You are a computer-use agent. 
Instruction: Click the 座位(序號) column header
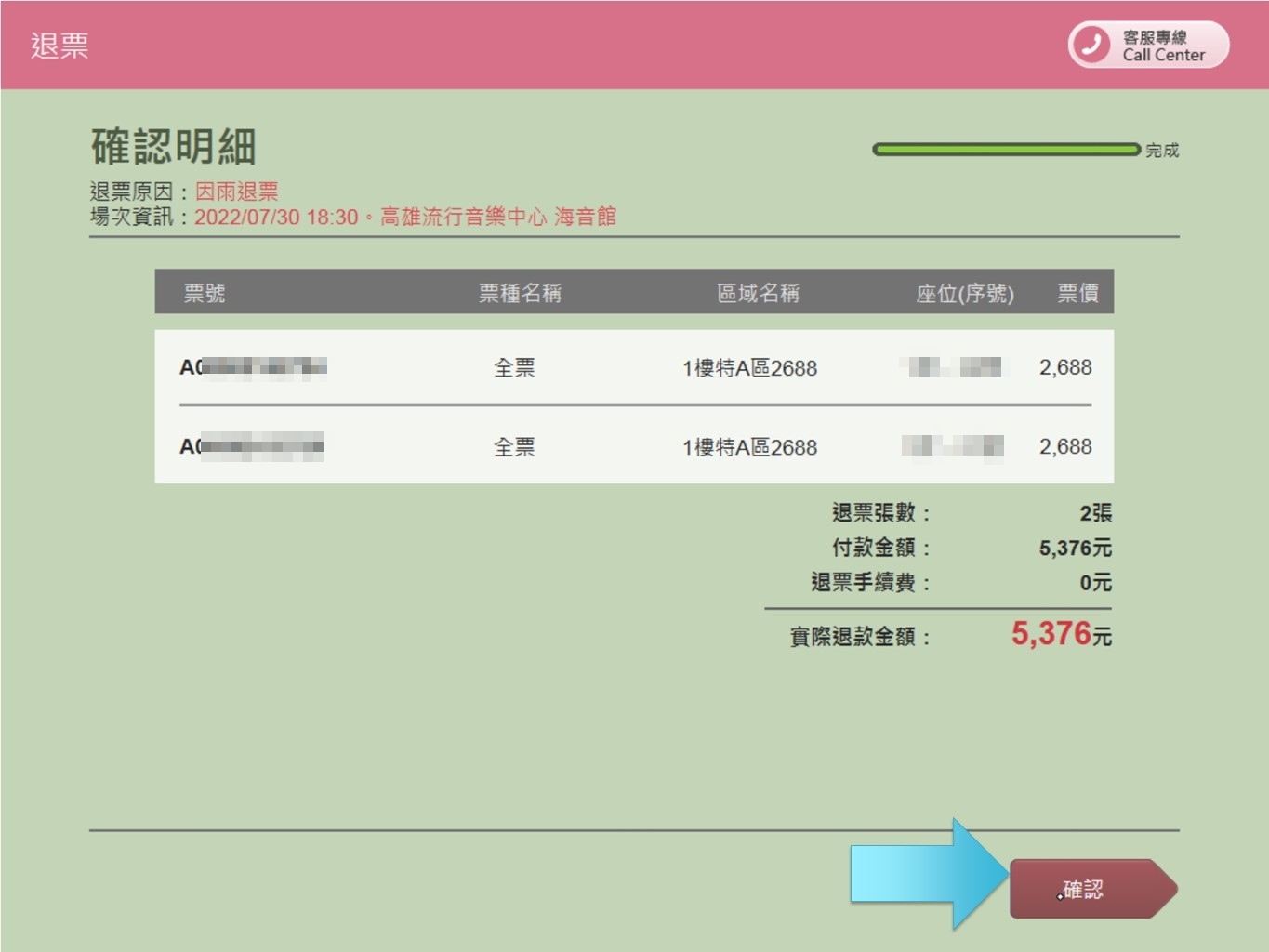[964, 294]
